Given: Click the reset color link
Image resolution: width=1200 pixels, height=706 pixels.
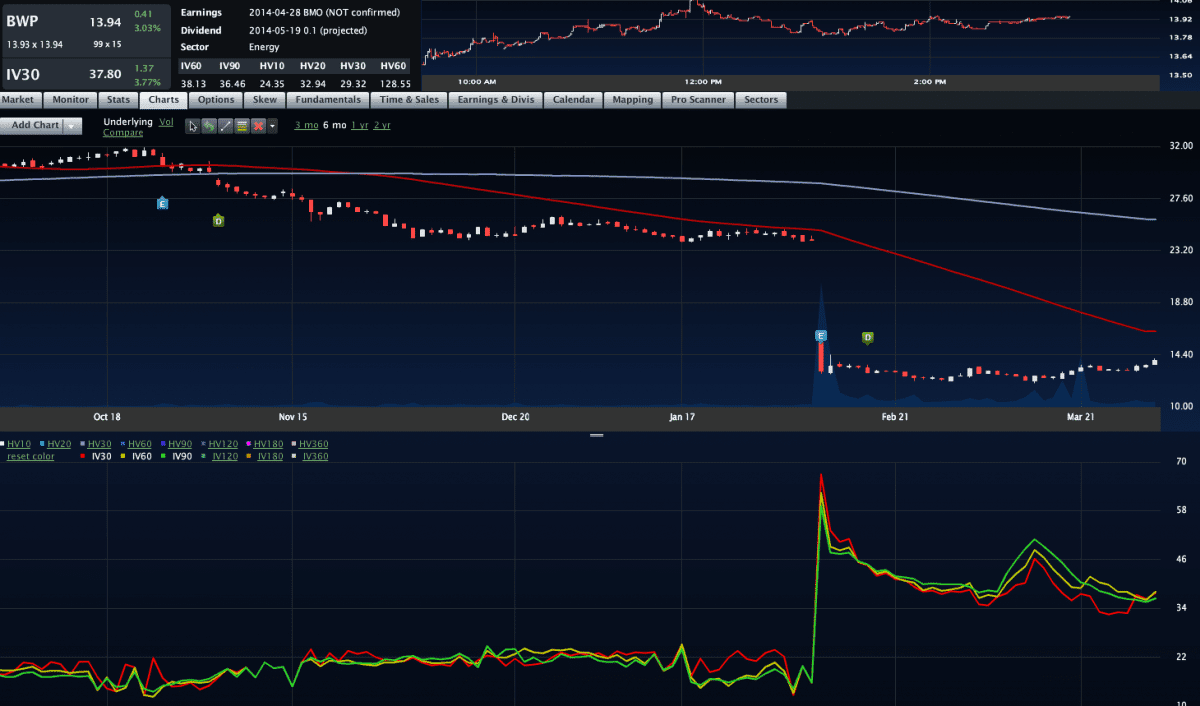Looking at the screenshot, I should coord(31,456).
